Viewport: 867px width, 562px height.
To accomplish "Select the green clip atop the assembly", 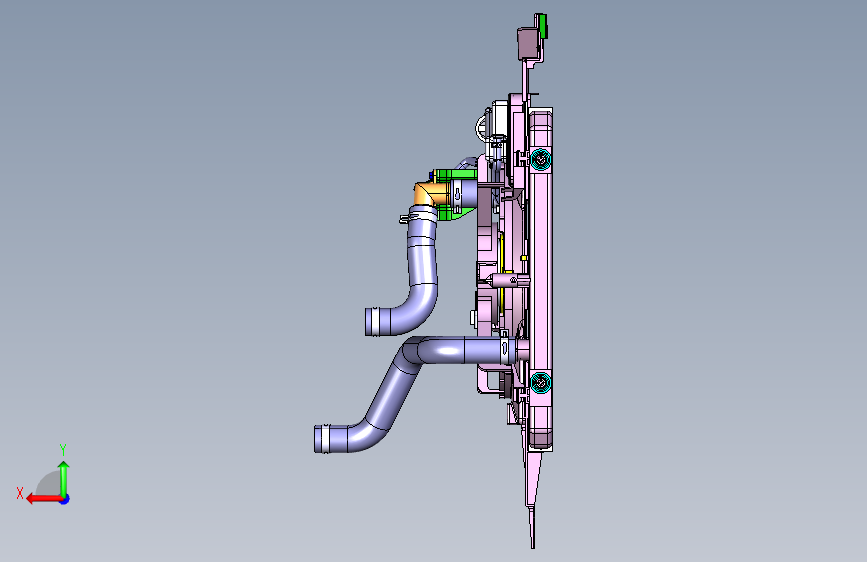I will [x=544, y=26].
